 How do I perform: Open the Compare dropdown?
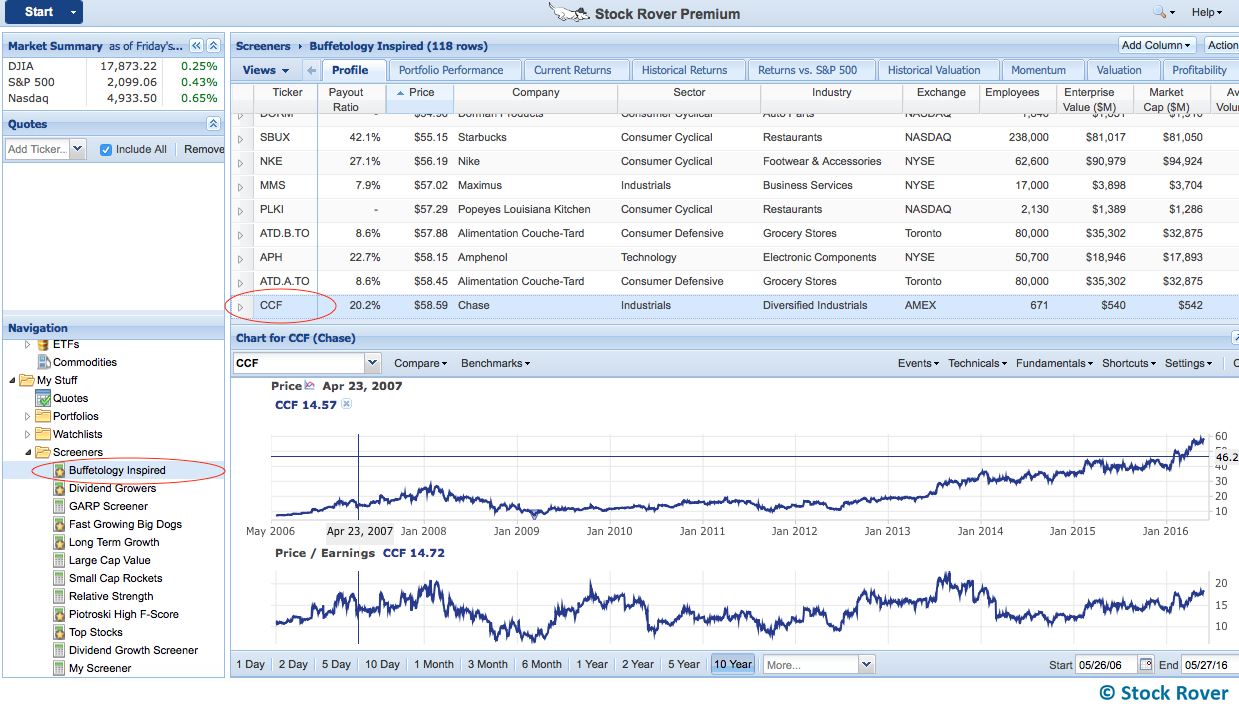pos(421,363)
